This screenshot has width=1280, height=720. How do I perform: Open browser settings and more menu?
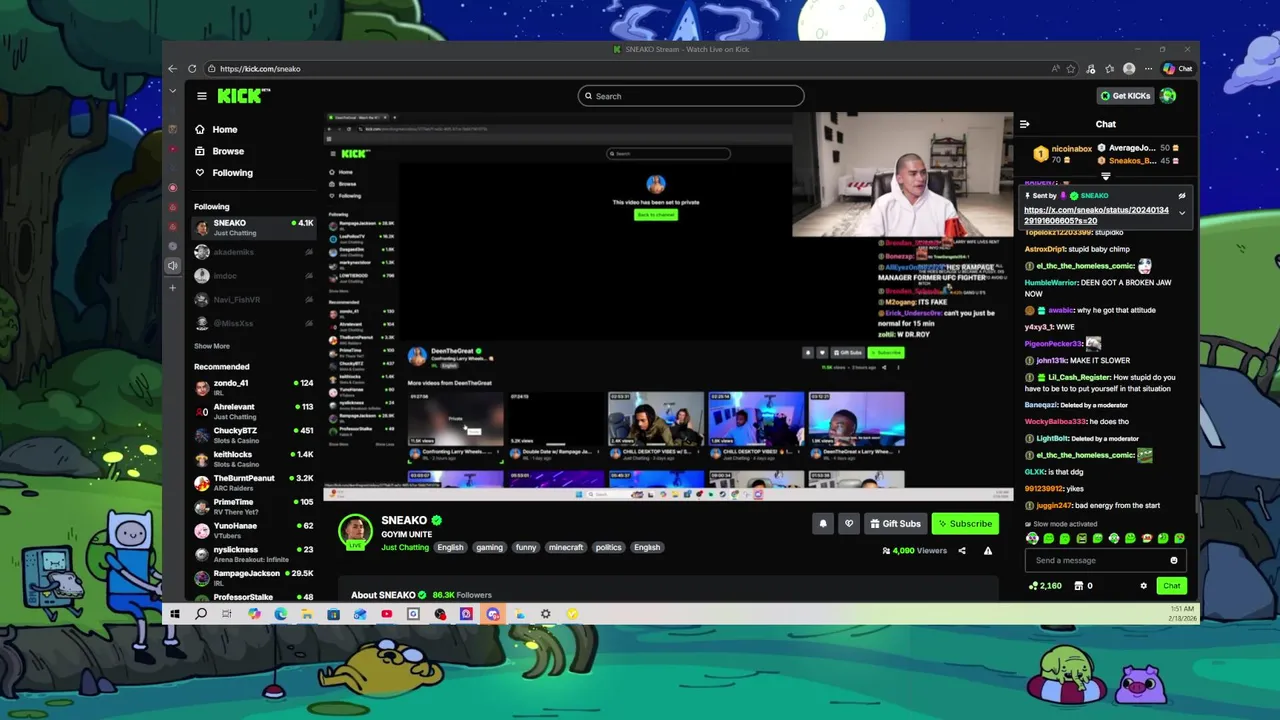tap(1148, 69)
